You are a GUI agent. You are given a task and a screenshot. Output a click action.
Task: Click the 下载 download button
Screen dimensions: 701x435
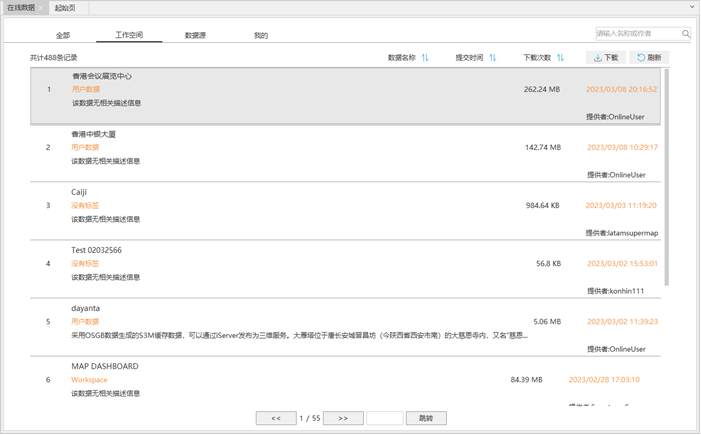606,58
